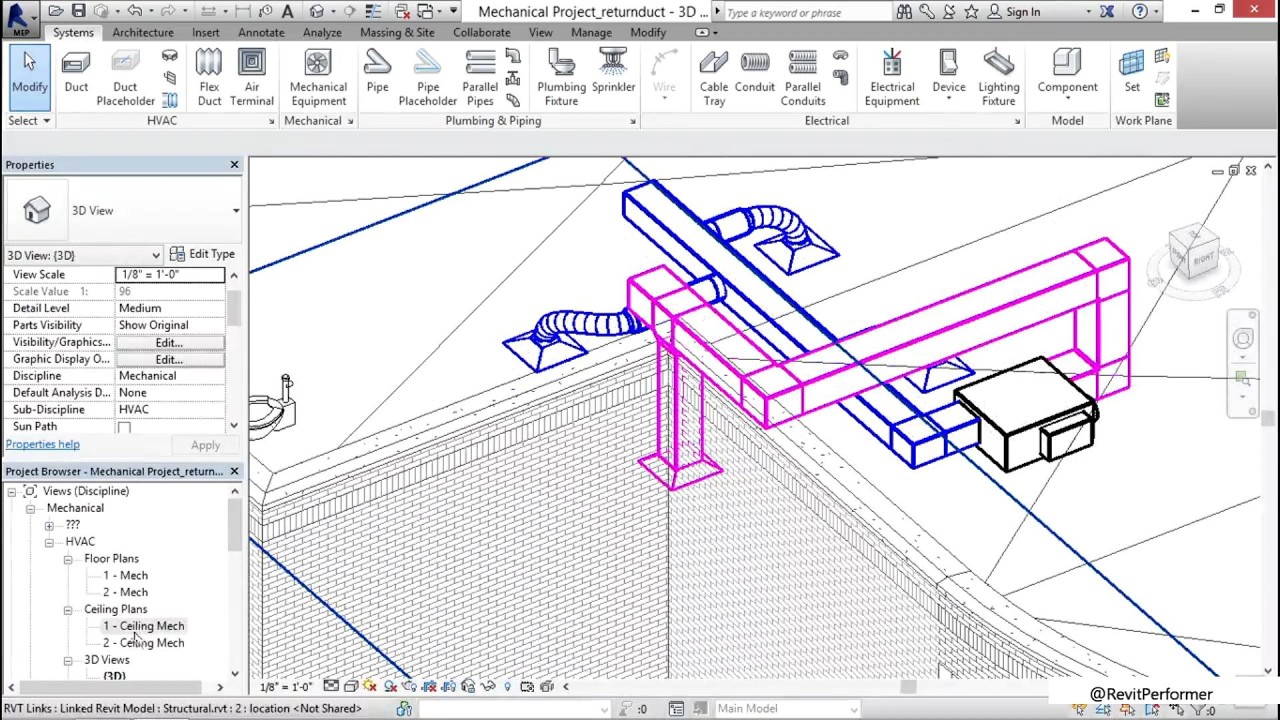Open the Architecture ribbon tab
The height and width of the screenshot is (720, 1280).
pos(143,32)
